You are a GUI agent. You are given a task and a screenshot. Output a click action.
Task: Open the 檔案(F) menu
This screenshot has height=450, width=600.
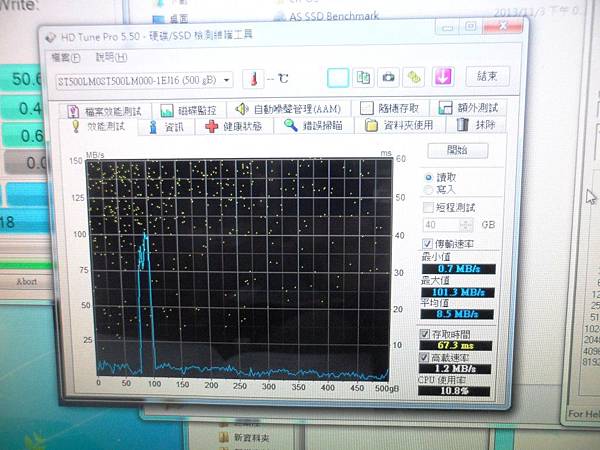point(66,58)
